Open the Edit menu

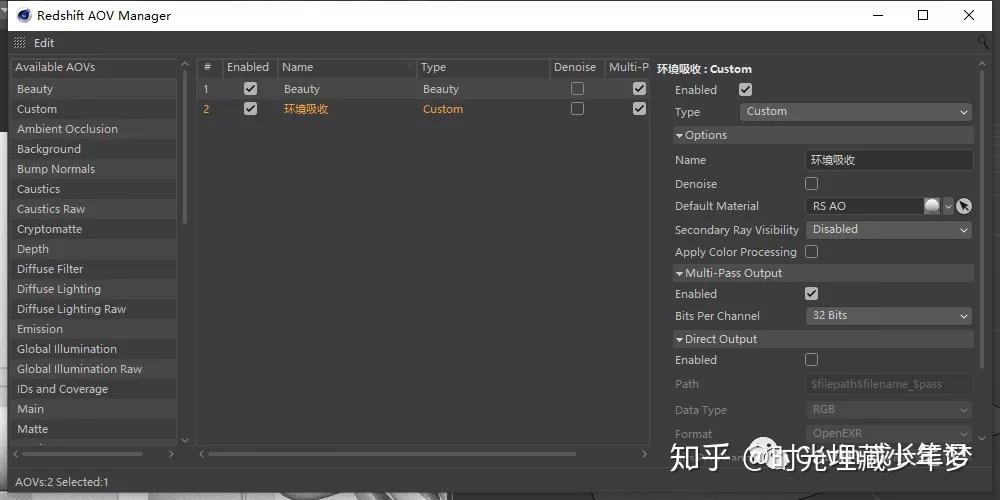44,43
